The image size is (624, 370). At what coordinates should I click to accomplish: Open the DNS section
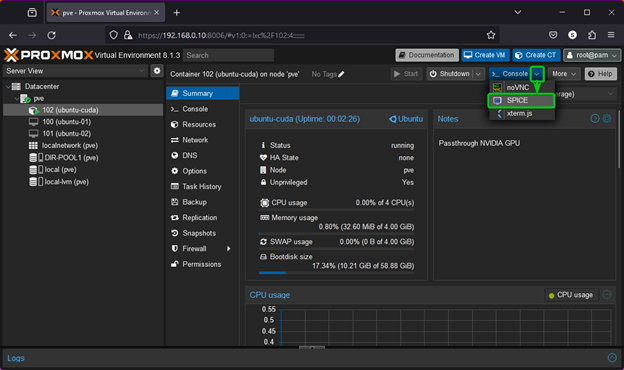[x=203, y=155]
